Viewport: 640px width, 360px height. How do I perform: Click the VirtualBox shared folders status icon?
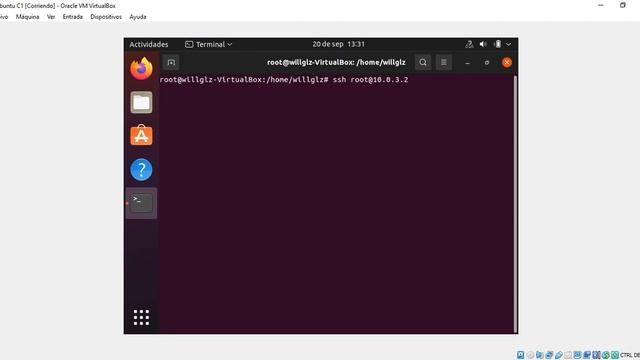coord(568,355)
